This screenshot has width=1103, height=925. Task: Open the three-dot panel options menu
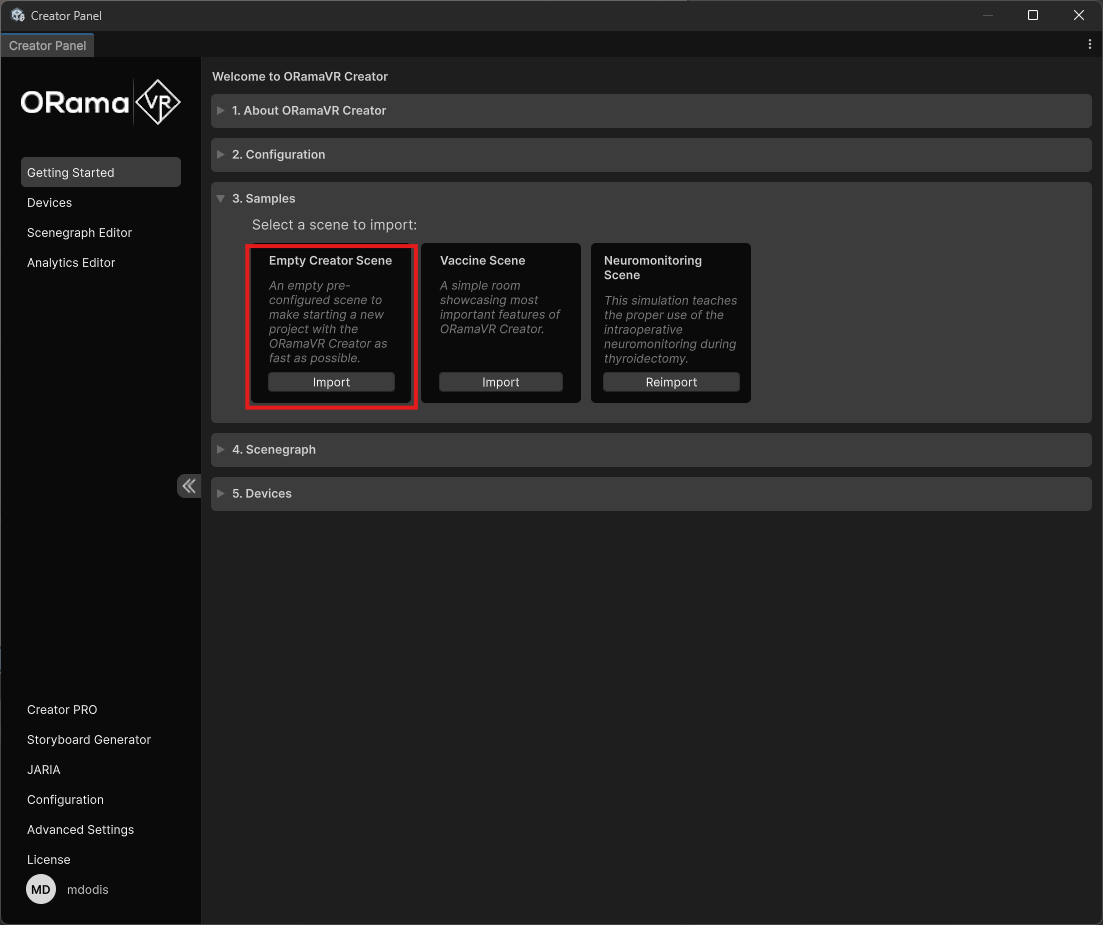pos(1090,44)
